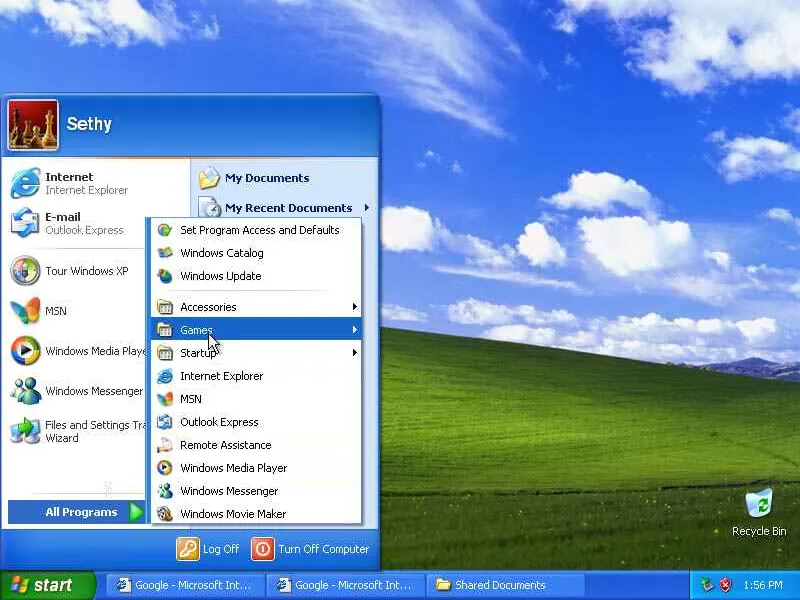Screen dimensions: 800x600
Task: Click the Windows Movie Maker icon
Action: click(165, 514)
